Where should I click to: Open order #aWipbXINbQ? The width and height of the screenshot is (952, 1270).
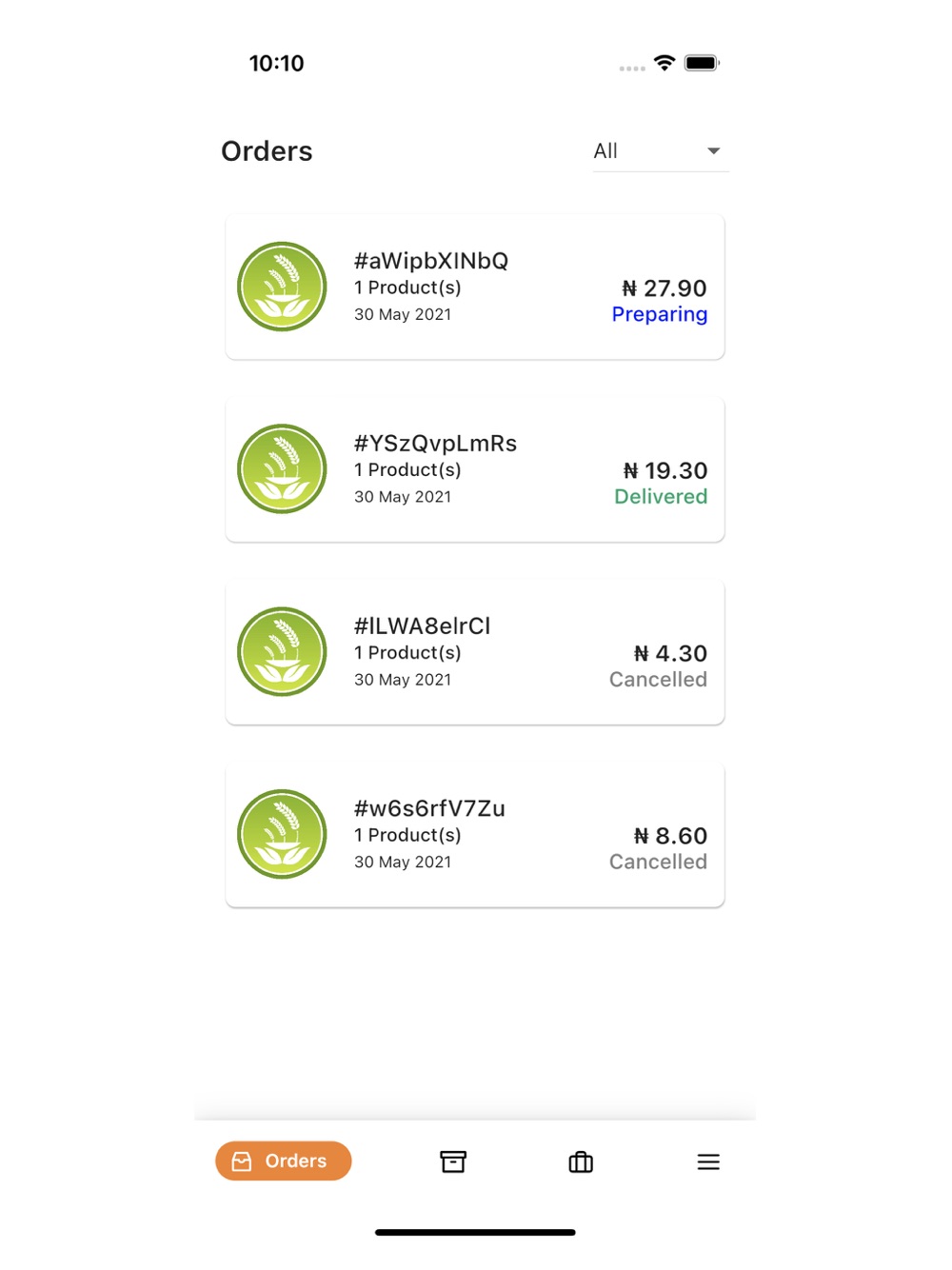point(475,287)
